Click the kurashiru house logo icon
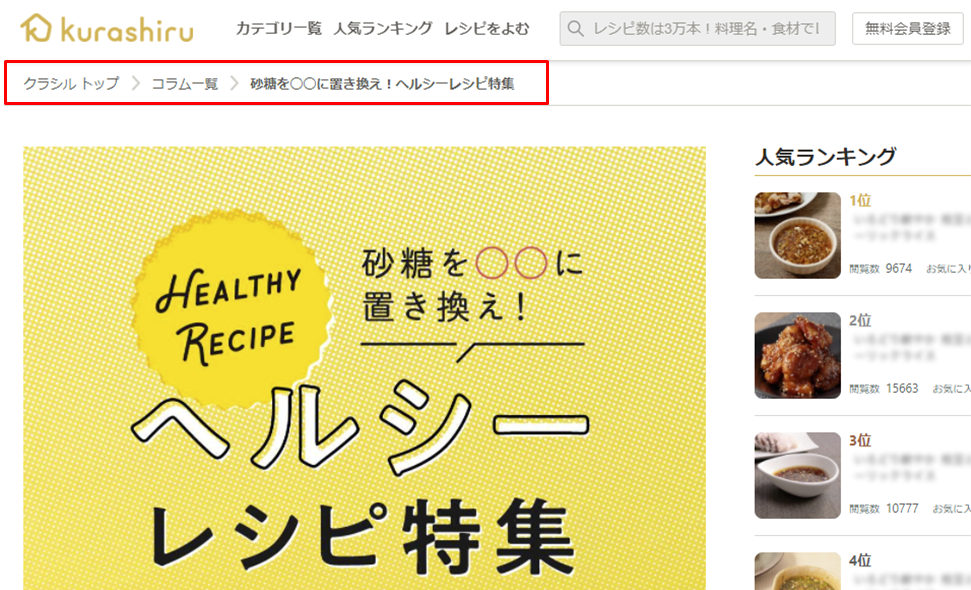Image resolution: width=971 pixels, height=590 pixels. click(x=36, y=28)
